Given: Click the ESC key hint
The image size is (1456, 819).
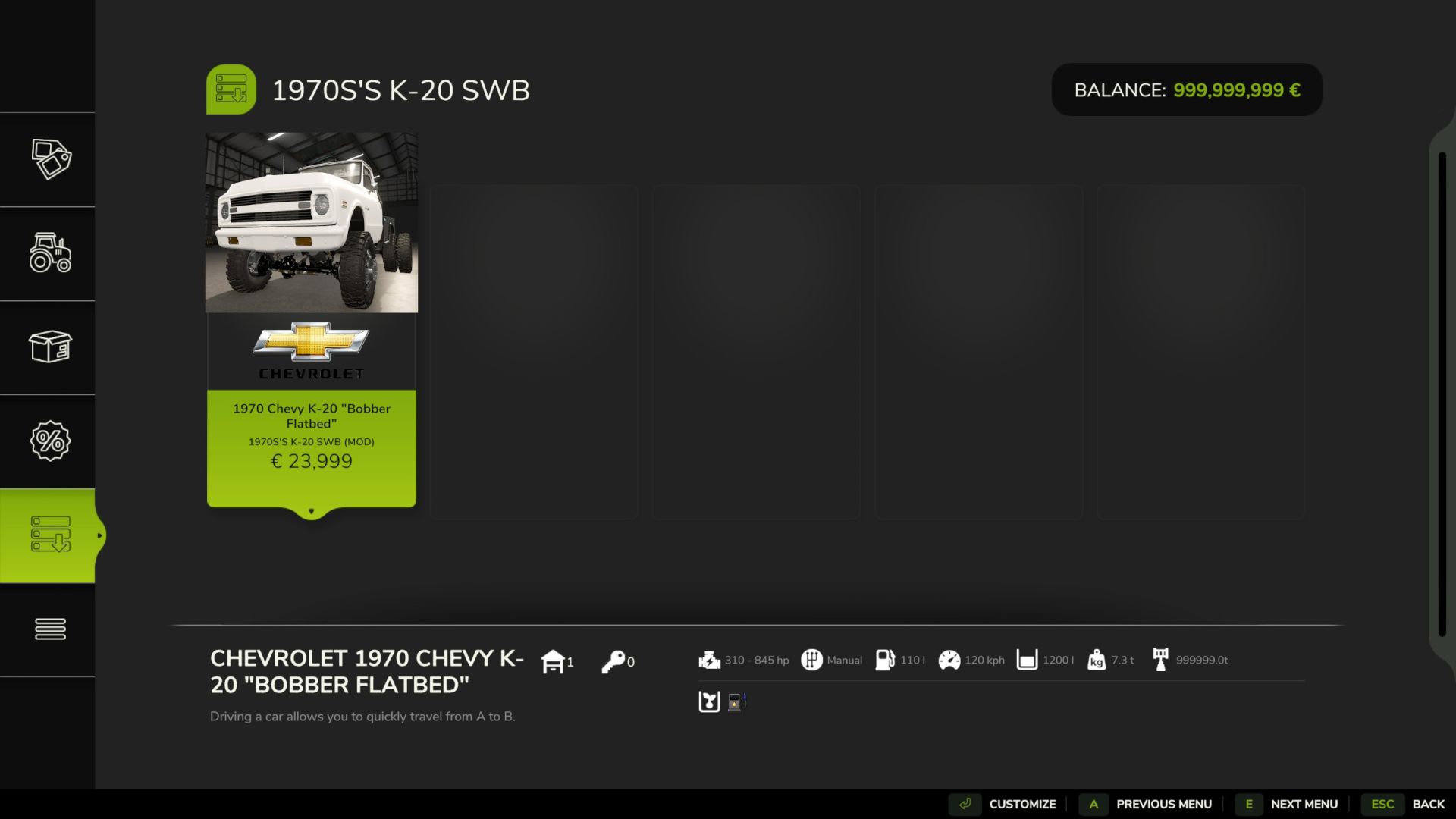Looking at the screenshot, I should point(1382,804).
